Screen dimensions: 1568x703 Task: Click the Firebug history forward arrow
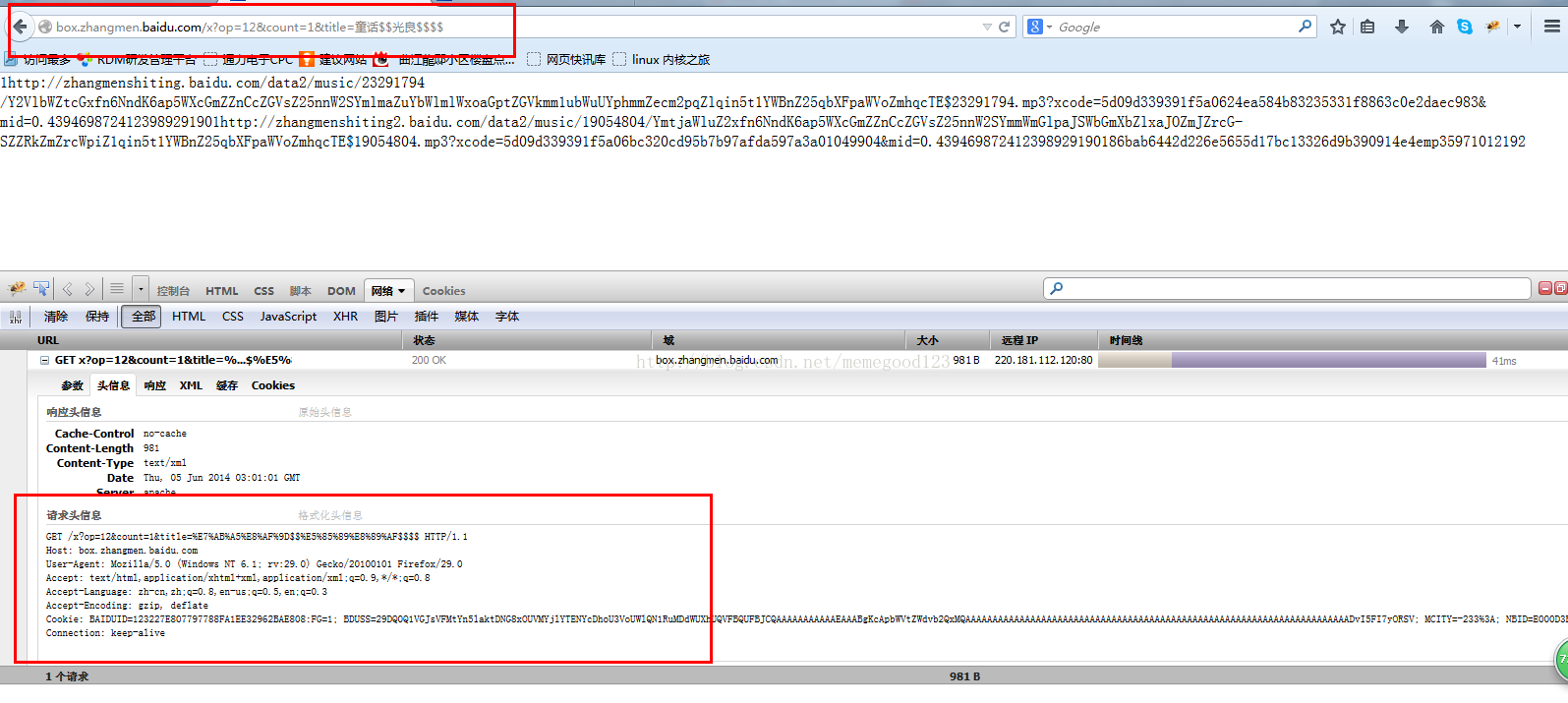coord(89,289)
